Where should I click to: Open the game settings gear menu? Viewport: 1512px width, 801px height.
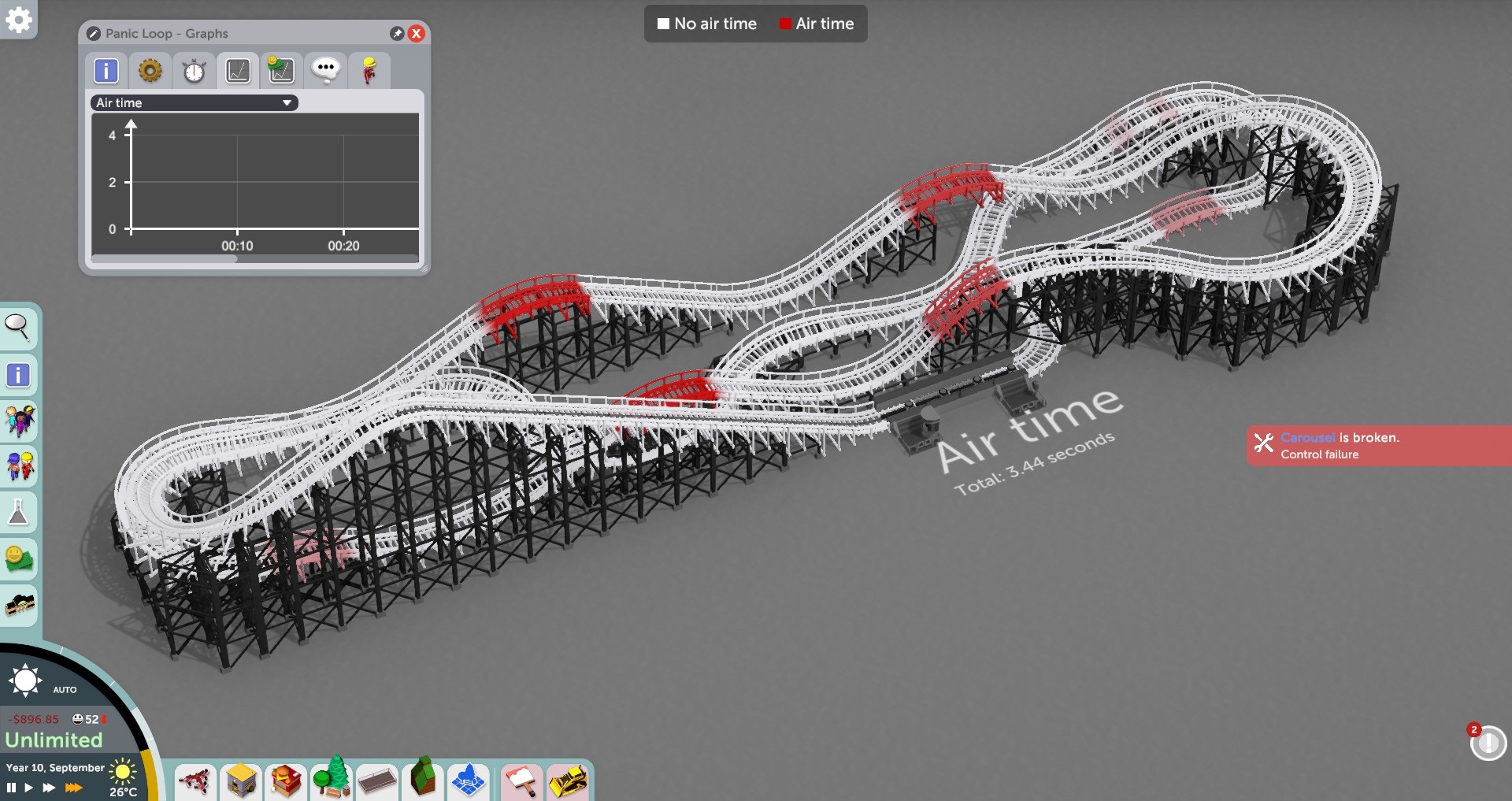[19, 20]
